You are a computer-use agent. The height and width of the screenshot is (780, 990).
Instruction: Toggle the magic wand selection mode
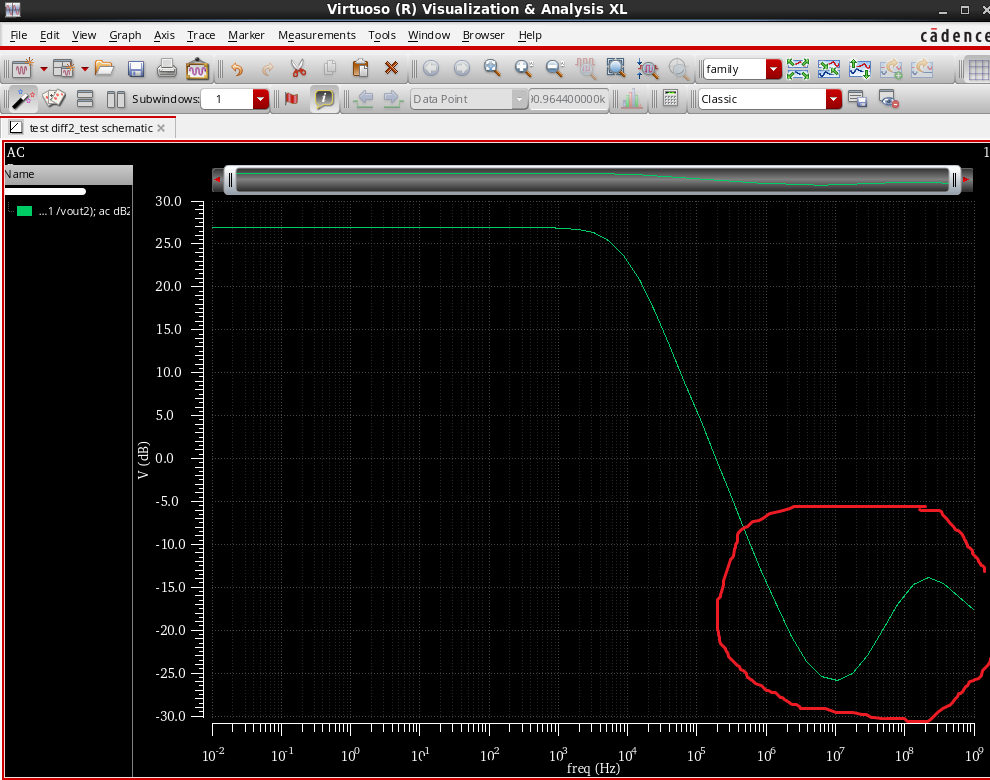[22, 99]
